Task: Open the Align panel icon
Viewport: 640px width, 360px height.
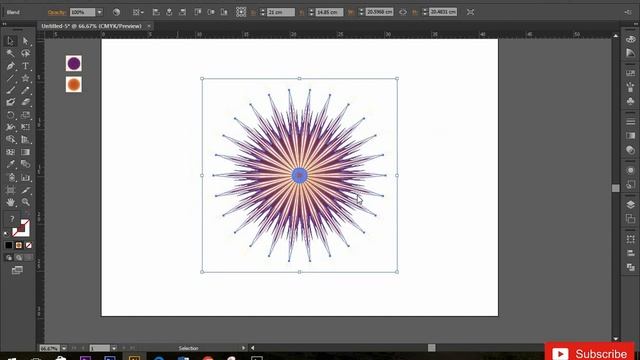Action: pyautogui.click(x=630, y=253)
